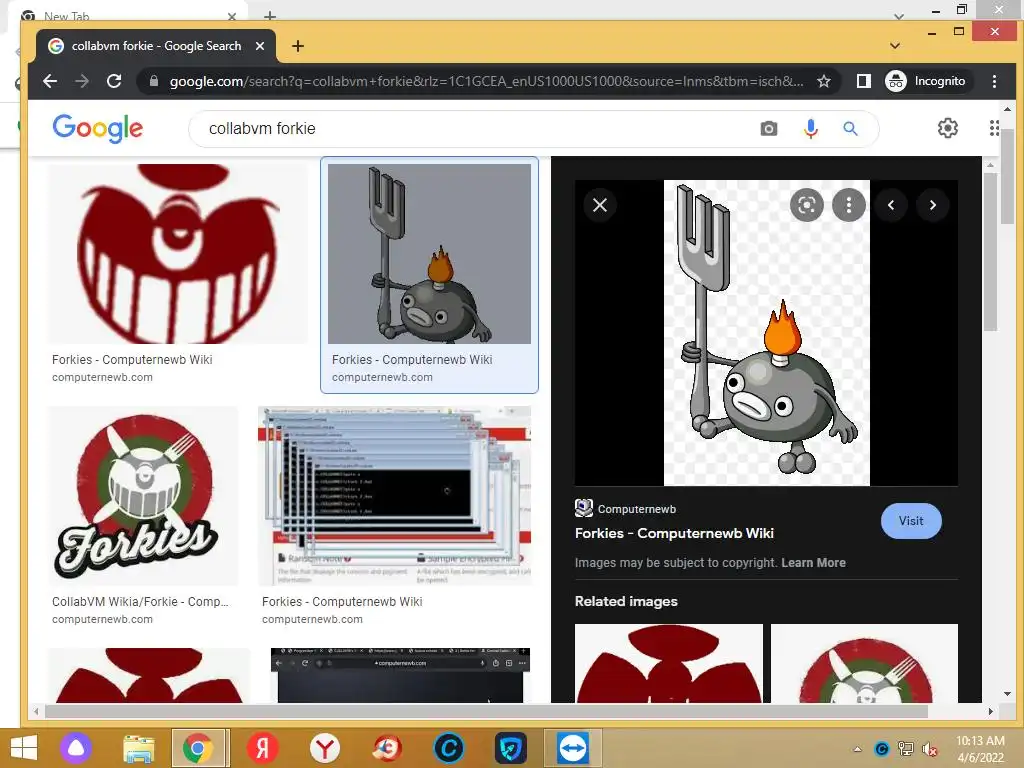
Task: Open preview image more options menu
Action: coord(848,205)
